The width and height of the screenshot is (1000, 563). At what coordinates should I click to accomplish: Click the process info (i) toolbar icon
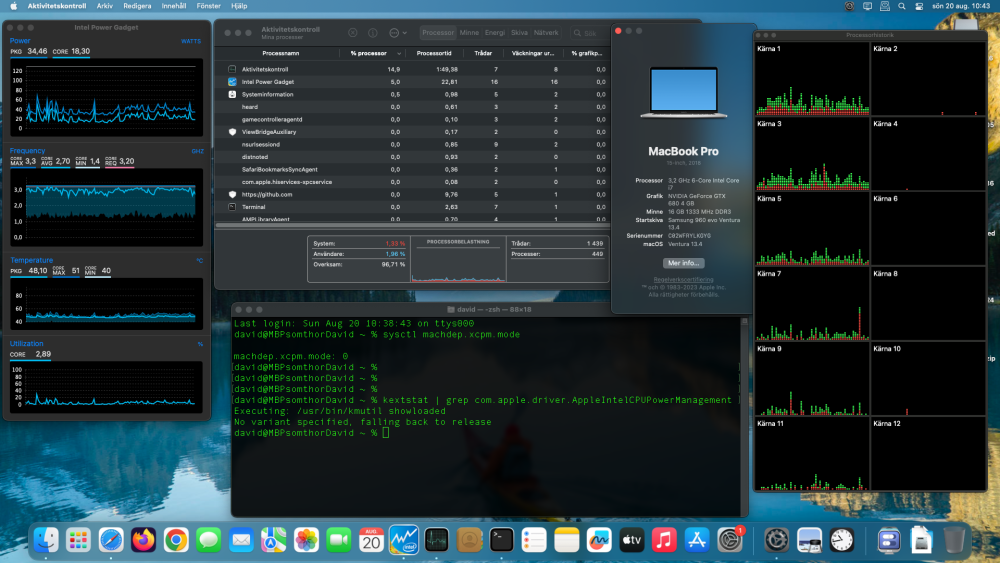pos(373,33)
